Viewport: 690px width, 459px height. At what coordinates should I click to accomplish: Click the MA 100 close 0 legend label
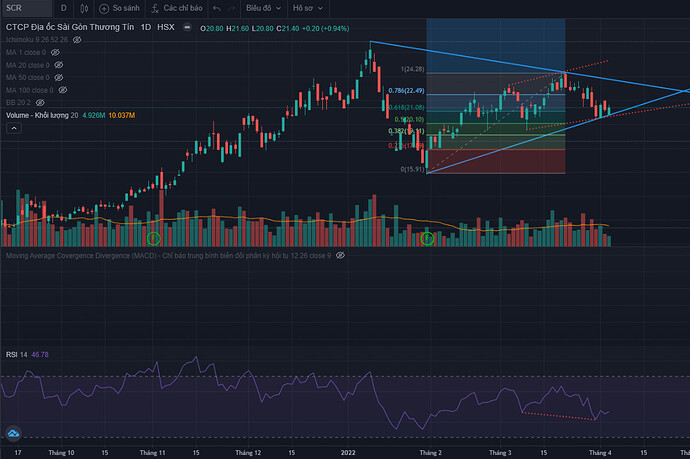[x=29, y=90]
